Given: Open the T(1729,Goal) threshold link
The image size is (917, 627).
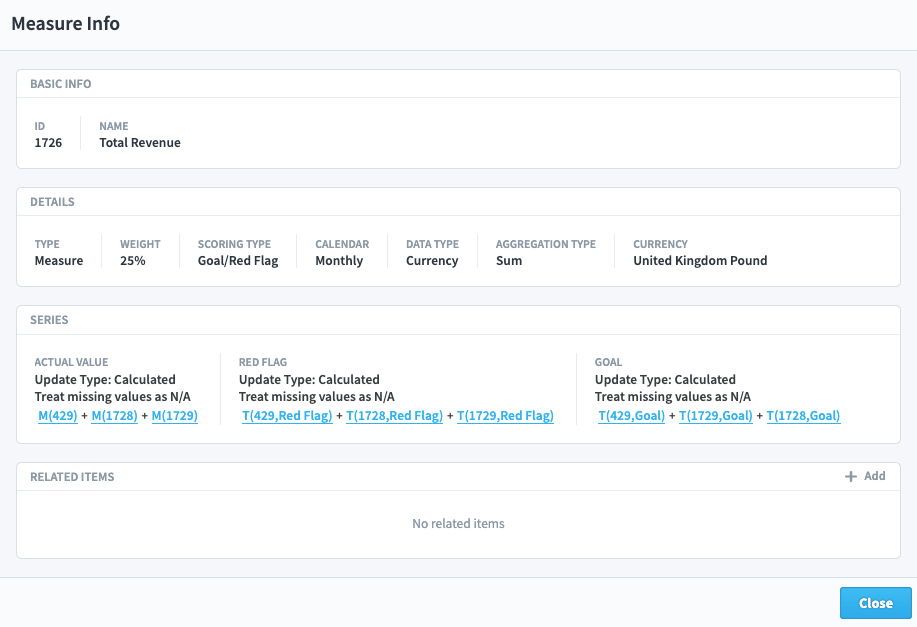Looking at the screenshot, I should 715,416.
